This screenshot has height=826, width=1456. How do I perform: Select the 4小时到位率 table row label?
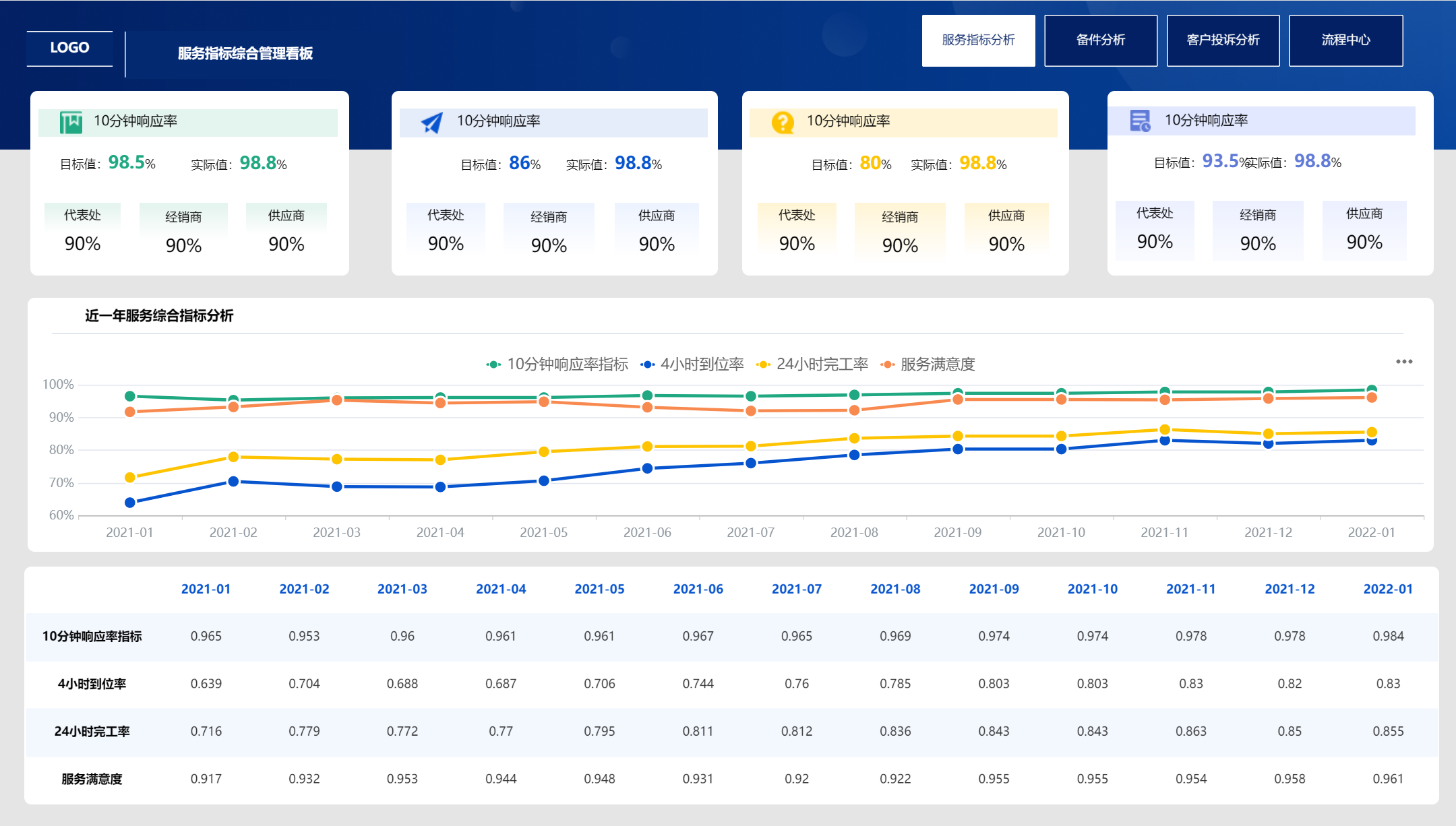(x=92, y=684)
